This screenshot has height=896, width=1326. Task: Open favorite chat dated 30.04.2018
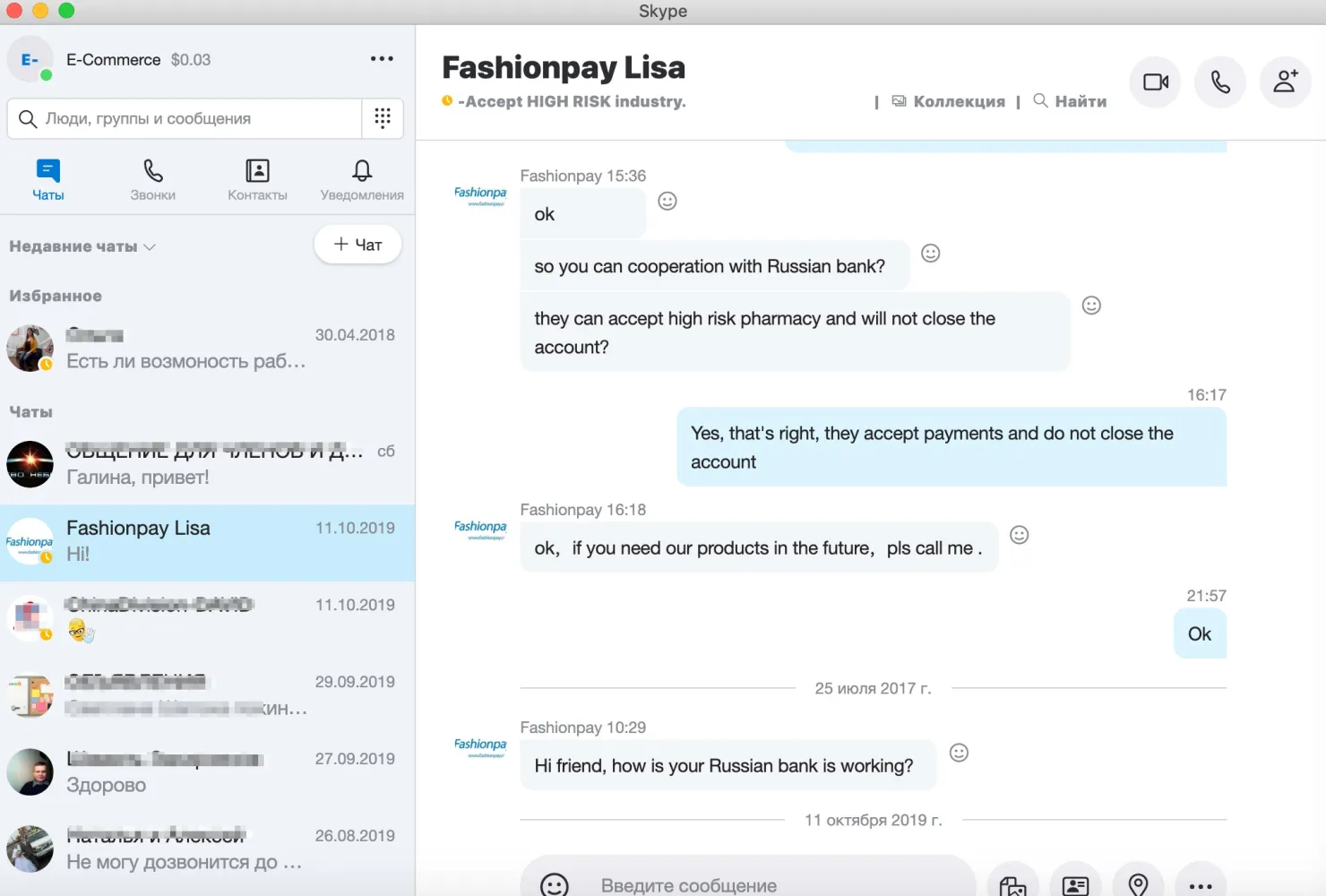pos(207,349)
